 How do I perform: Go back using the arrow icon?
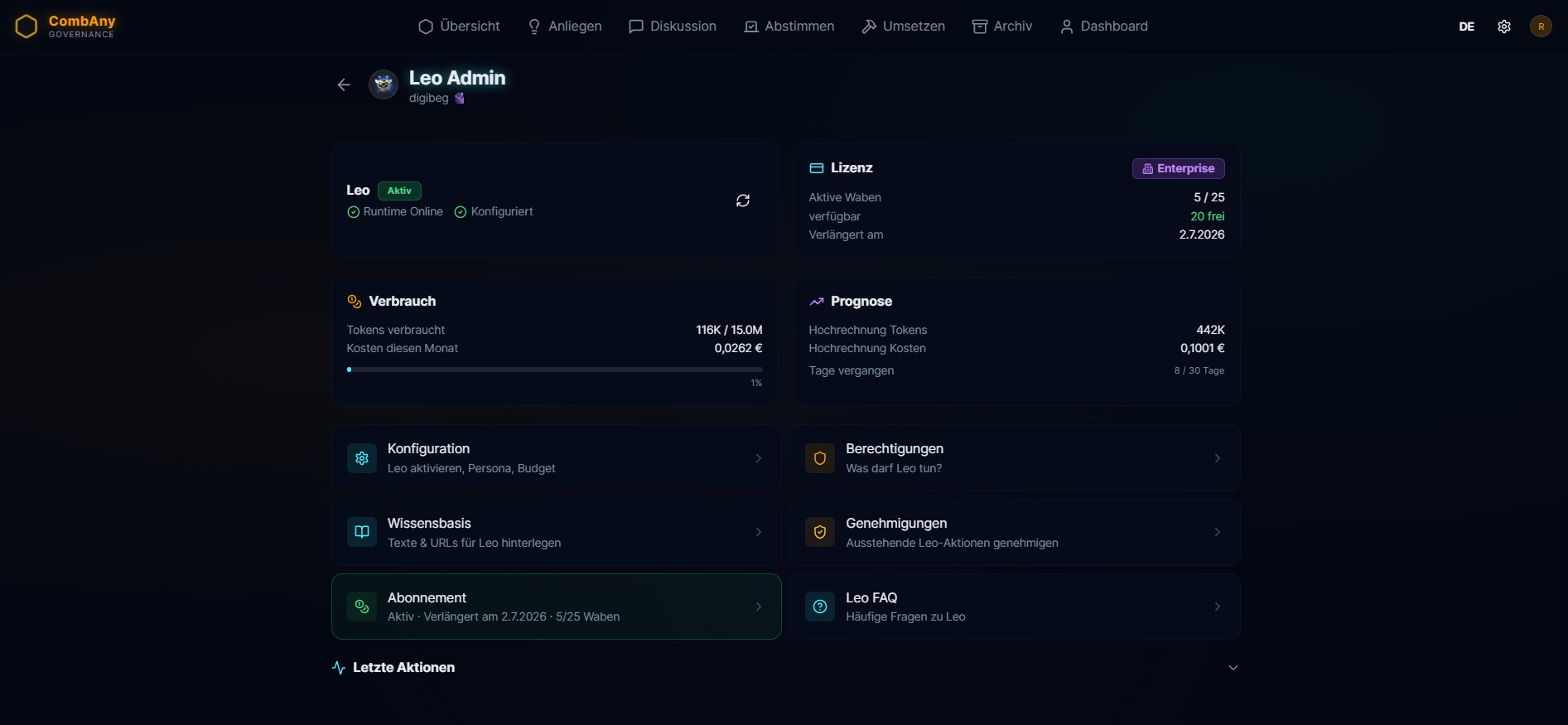point(344,85)
